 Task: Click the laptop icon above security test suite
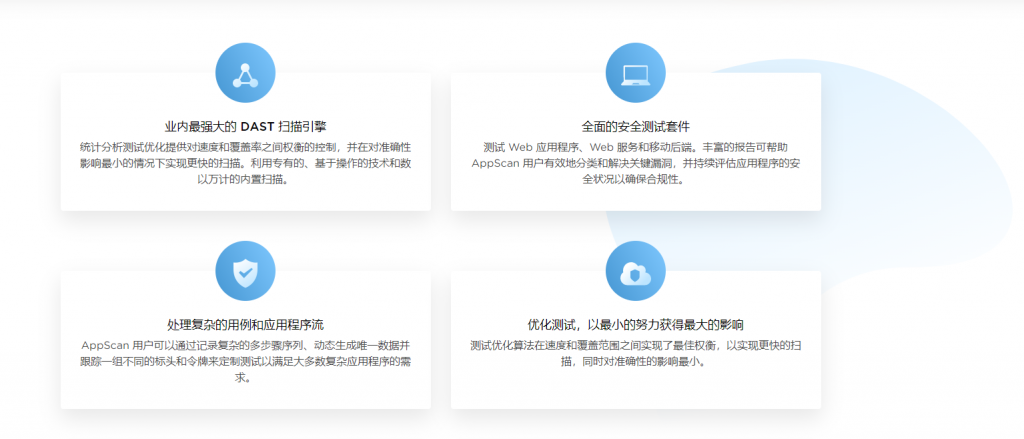tap(635, 73)
